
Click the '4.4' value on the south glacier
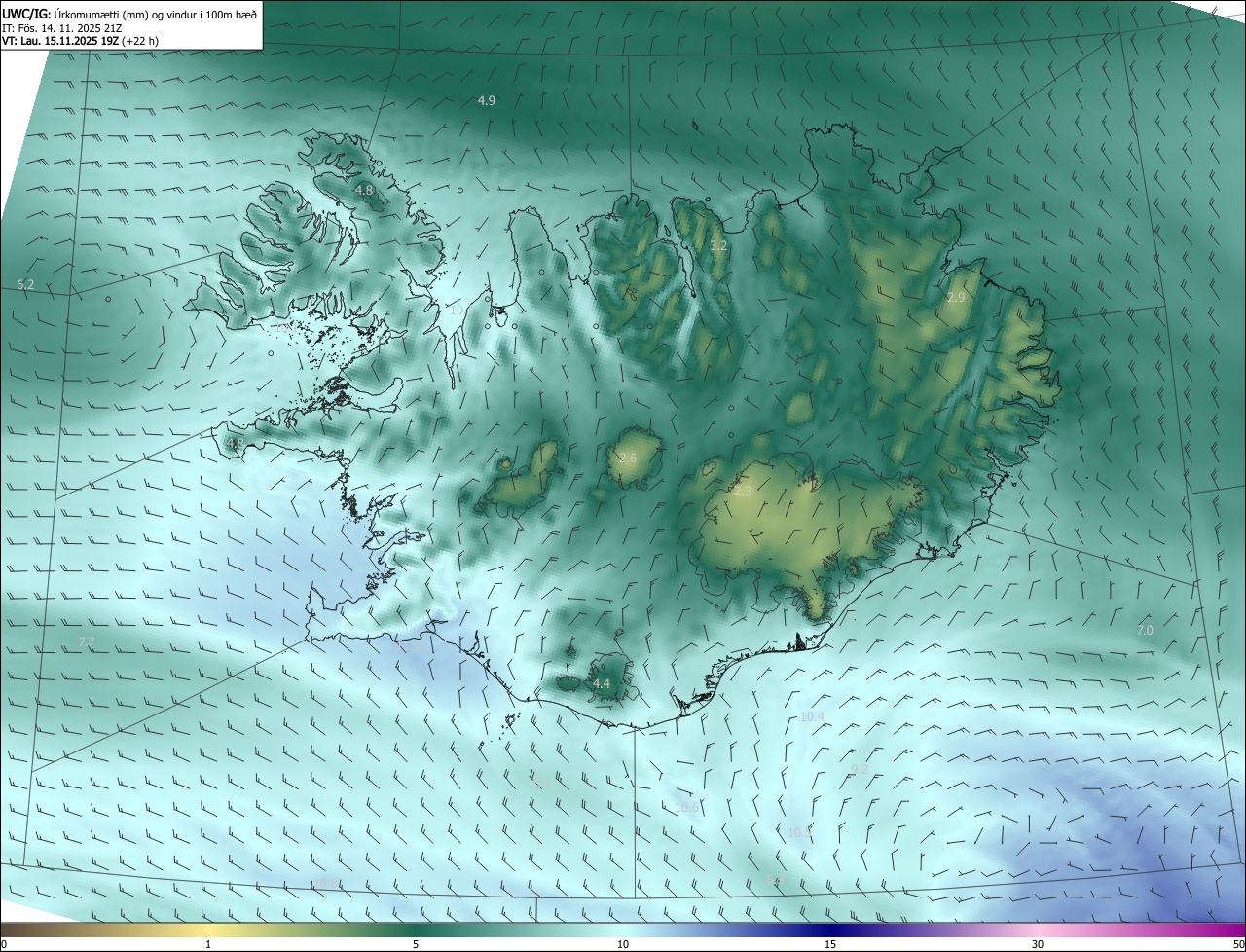pyautogui.click(x=602, y=683)
